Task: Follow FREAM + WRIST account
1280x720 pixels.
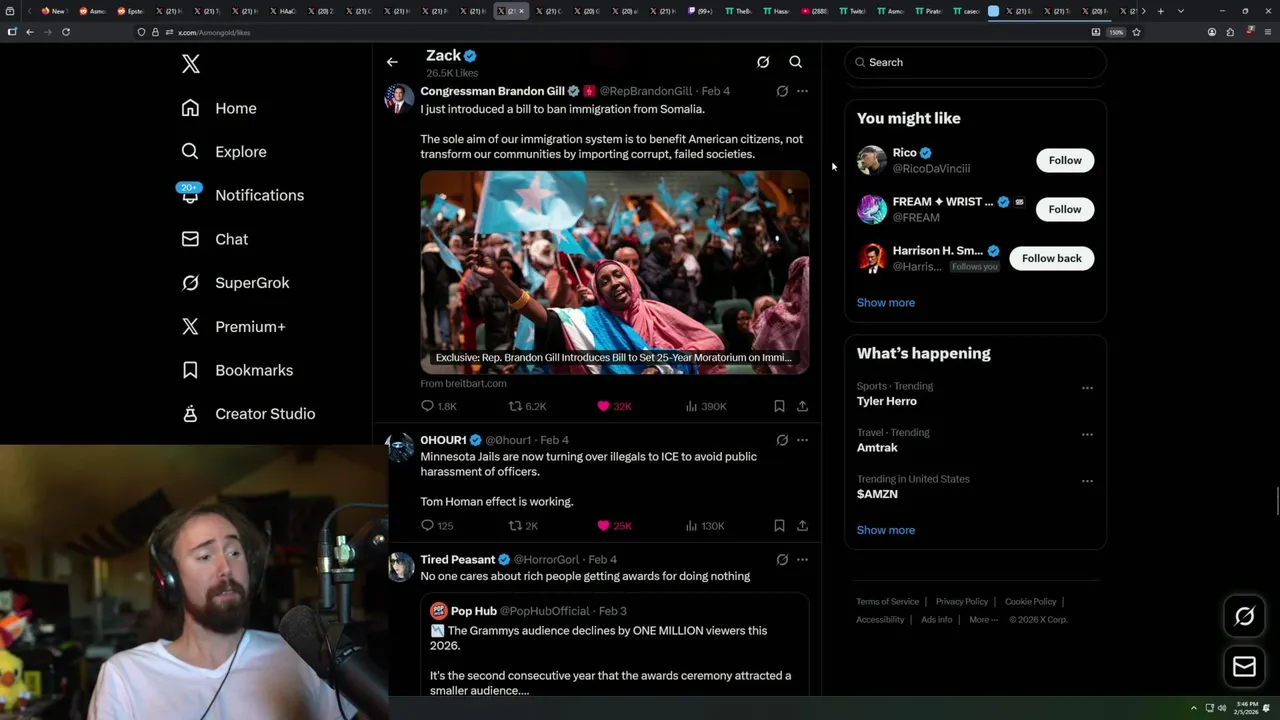Action: pos(1065,209)
